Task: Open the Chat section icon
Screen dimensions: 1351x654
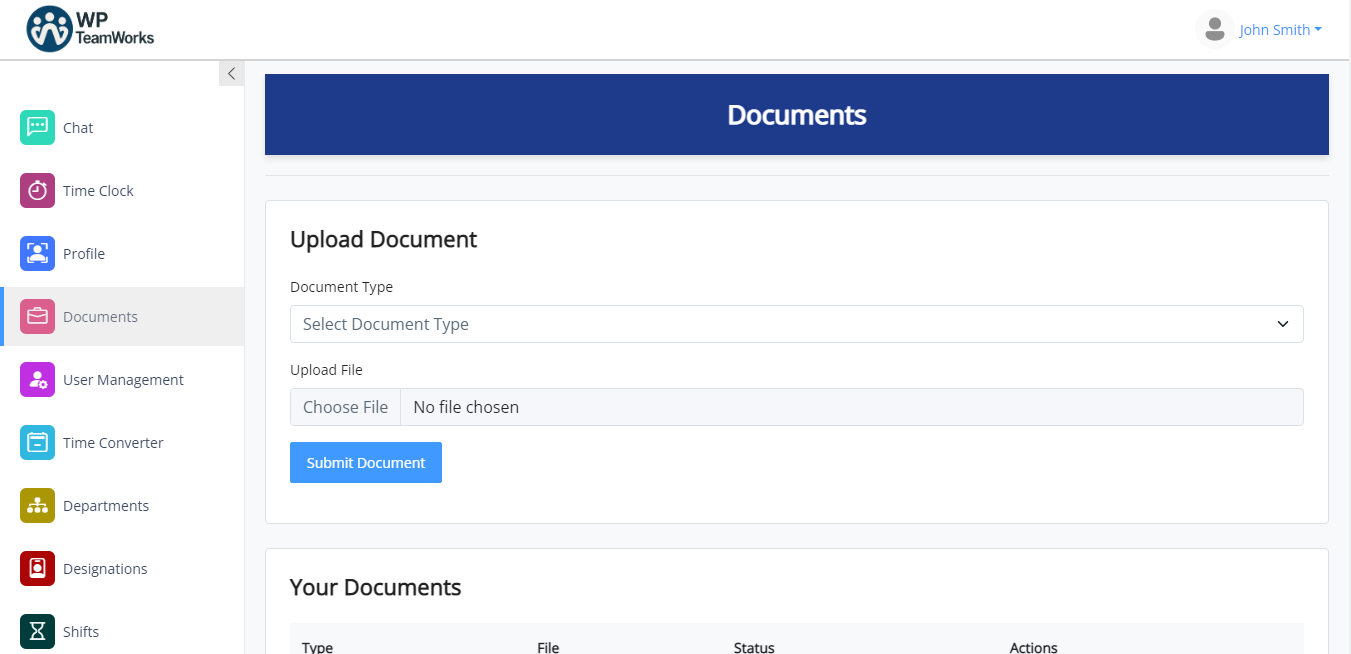Action: (37, 127)
